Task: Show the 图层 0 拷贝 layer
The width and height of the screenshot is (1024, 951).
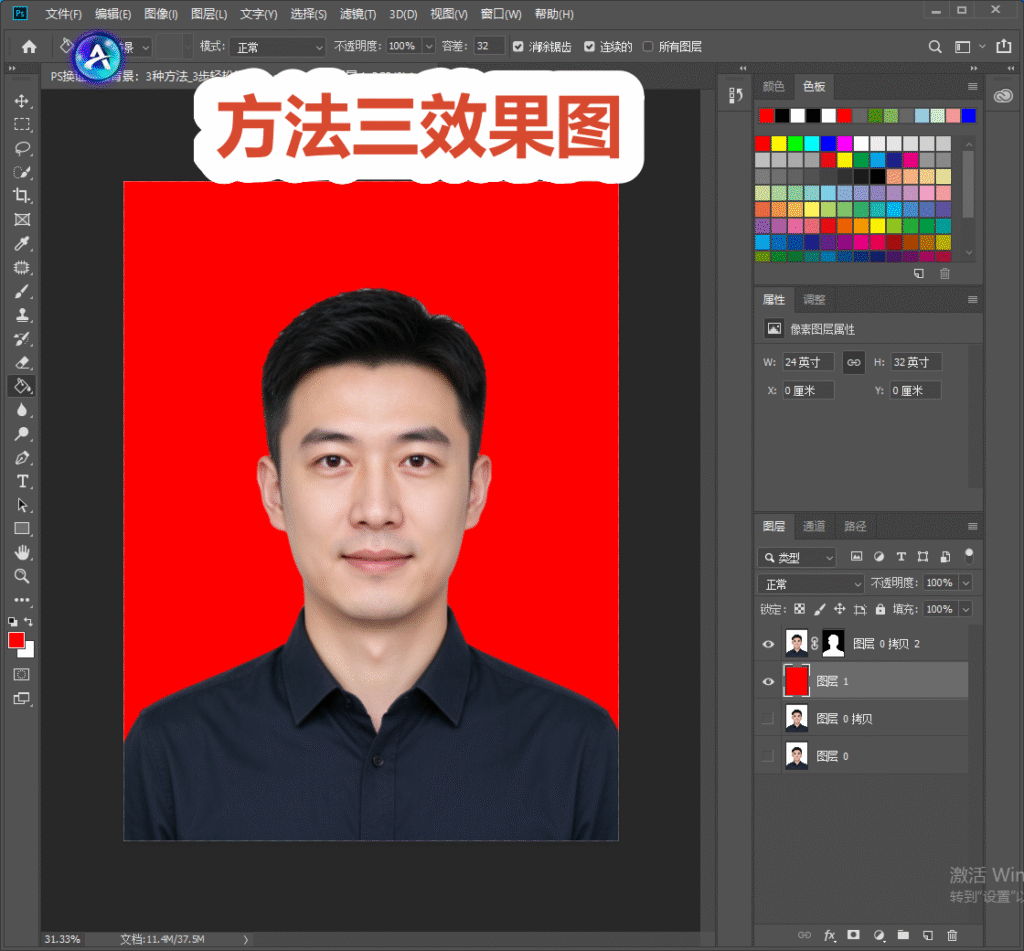Action: click(768, 718)
